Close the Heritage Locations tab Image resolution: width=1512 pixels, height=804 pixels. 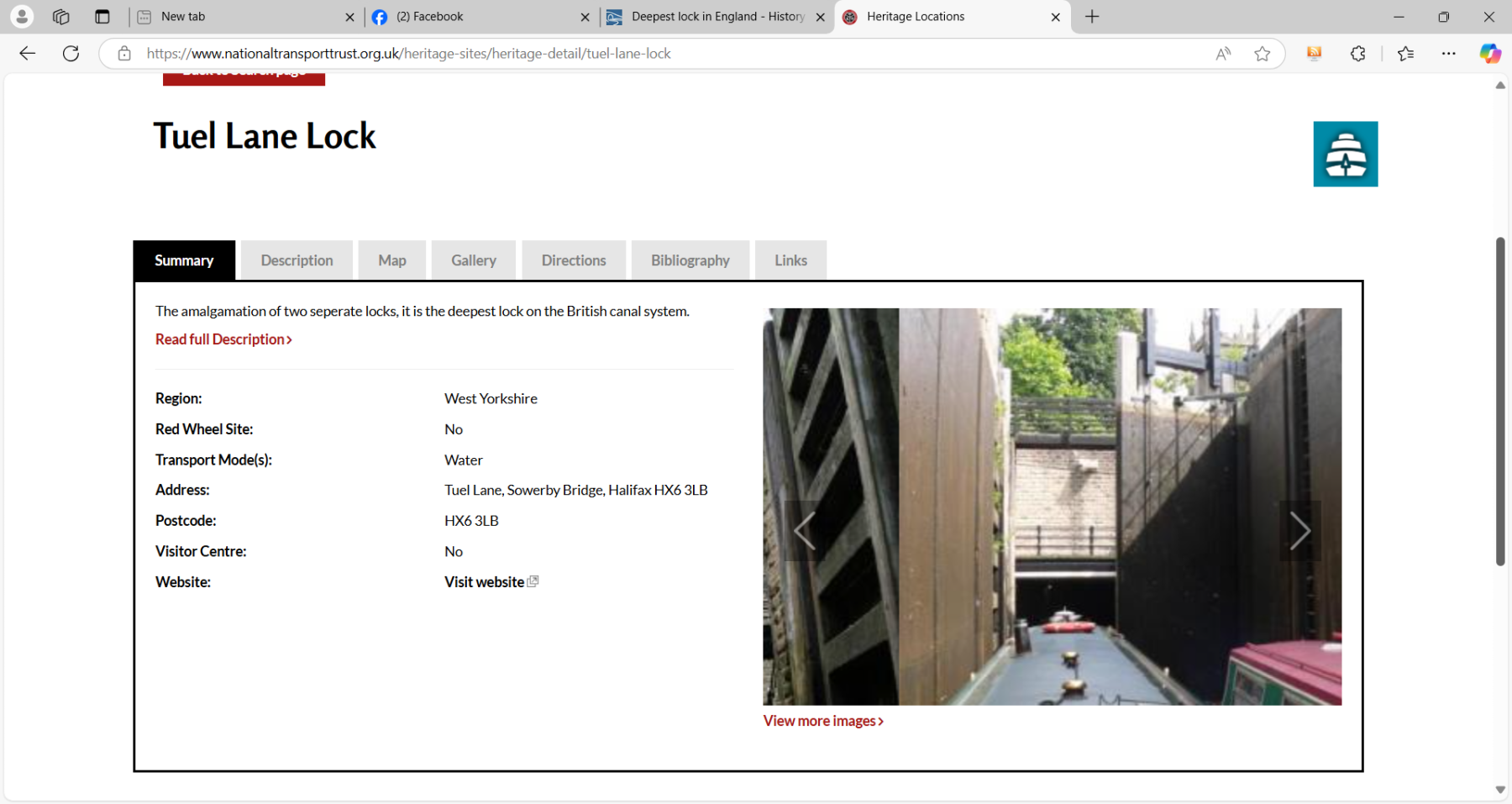[x=1056, y=17]
